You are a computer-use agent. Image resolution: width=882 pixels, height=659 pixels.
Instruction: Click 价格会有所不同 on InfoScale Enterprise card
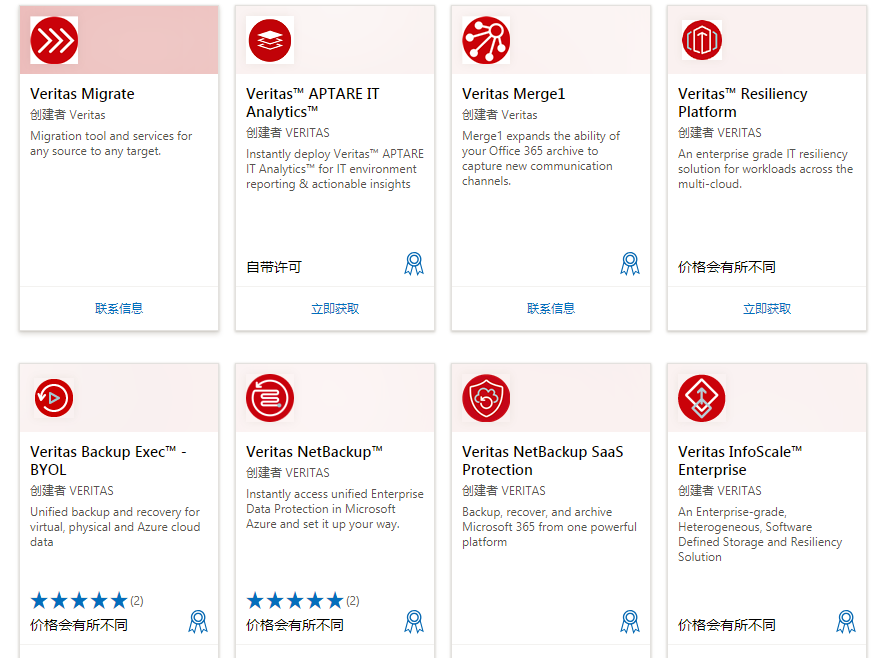pyautogui.click(x=727, y=625)
